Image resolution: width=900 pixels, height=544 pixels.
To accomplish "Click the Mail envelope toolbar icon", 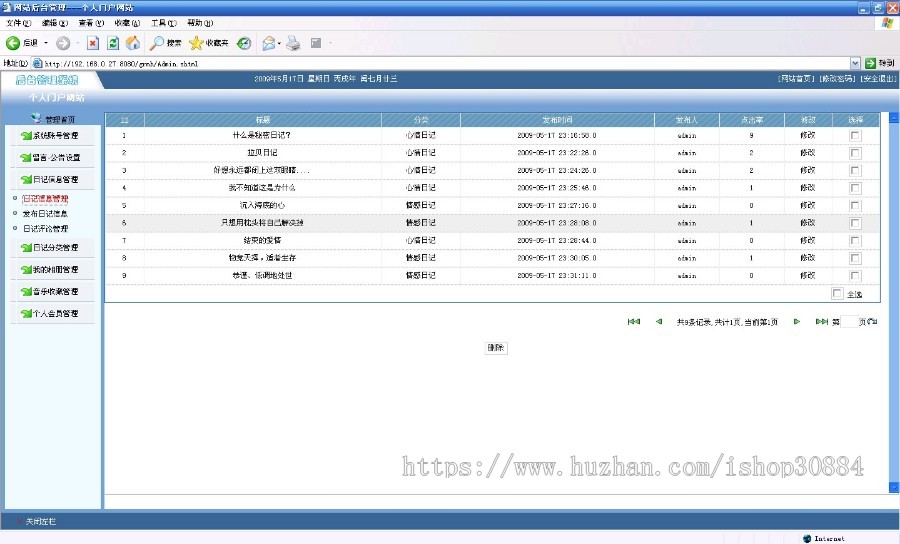I will pos(269,43).
